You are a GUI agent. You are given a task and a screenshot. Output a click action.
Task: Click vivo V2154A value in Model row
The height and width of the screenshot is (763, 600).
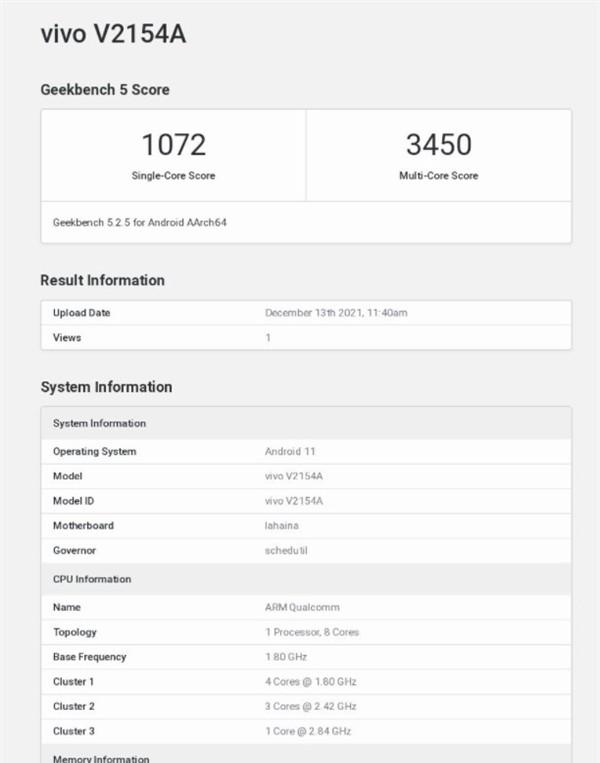pyautogui.click(x=294, y=476)
